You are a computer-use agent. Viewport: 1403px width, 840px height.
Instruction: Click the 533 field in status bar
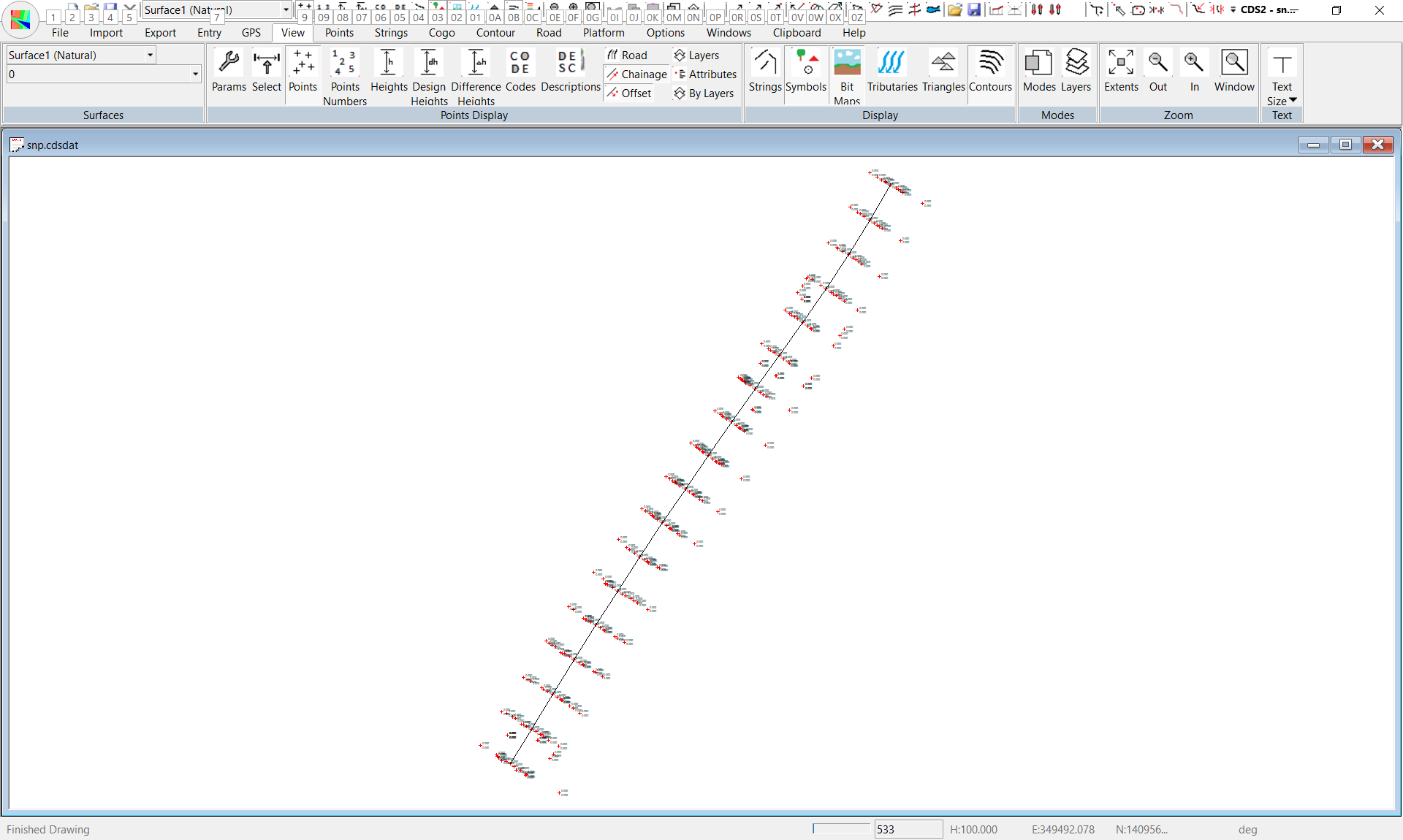point(908,829)
